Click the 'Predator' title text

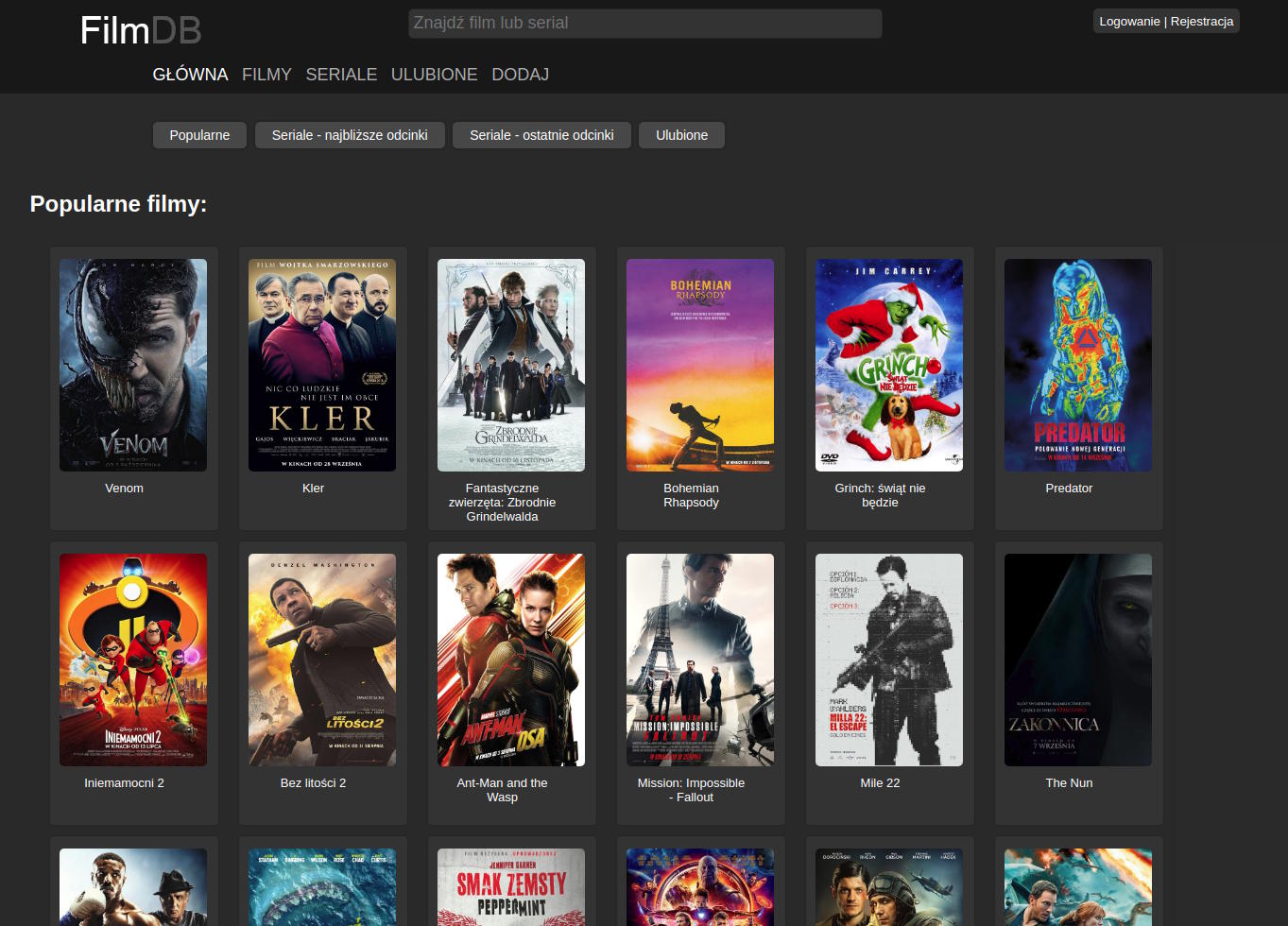click(1069, 489)
